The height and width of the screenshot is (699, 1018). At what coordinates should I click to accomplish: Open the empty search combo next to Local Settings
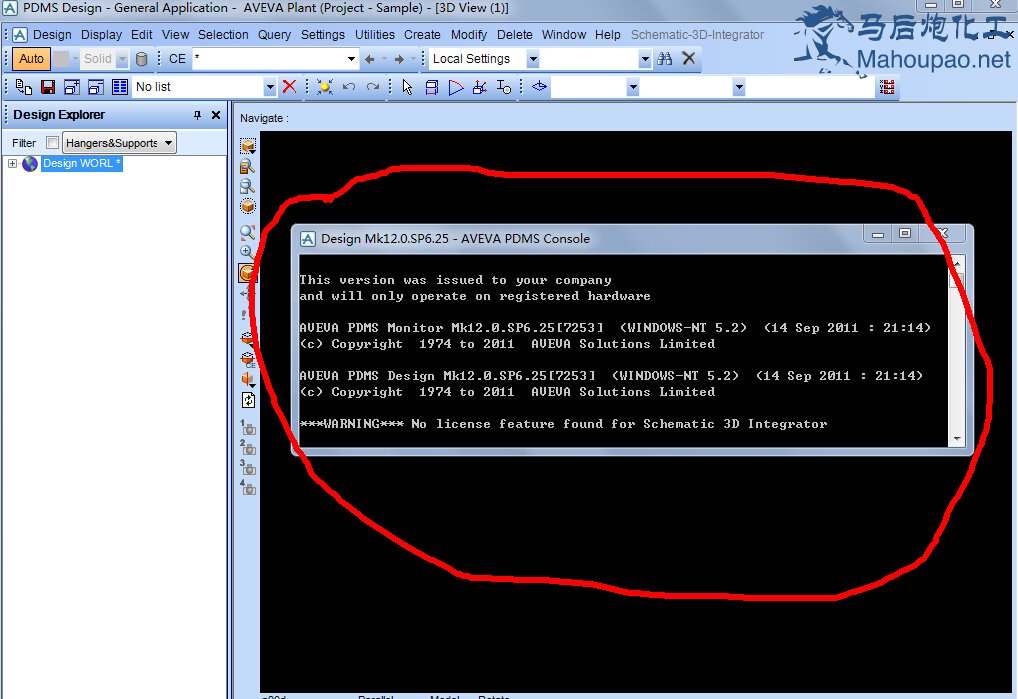point(645,59)
